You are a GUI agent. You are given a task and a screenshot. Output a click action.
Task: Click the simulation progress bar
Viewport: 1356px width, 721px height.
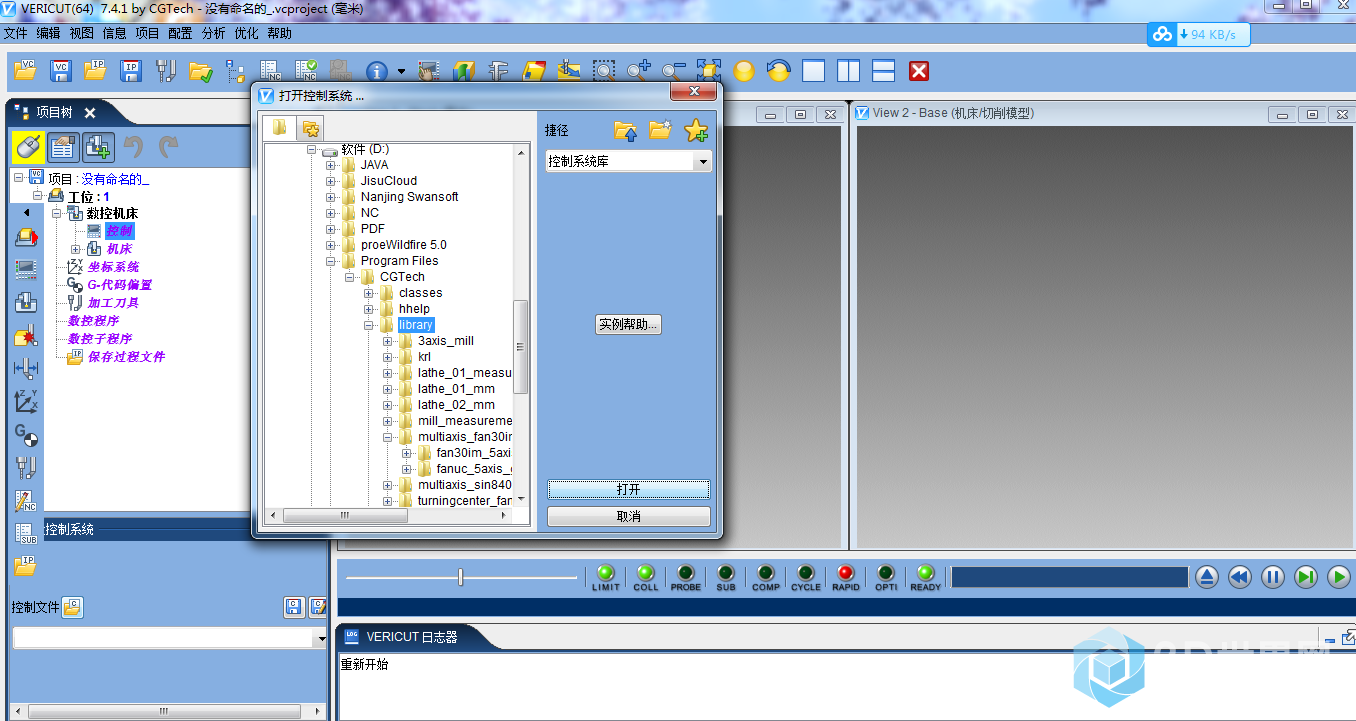coord(1069,577)
